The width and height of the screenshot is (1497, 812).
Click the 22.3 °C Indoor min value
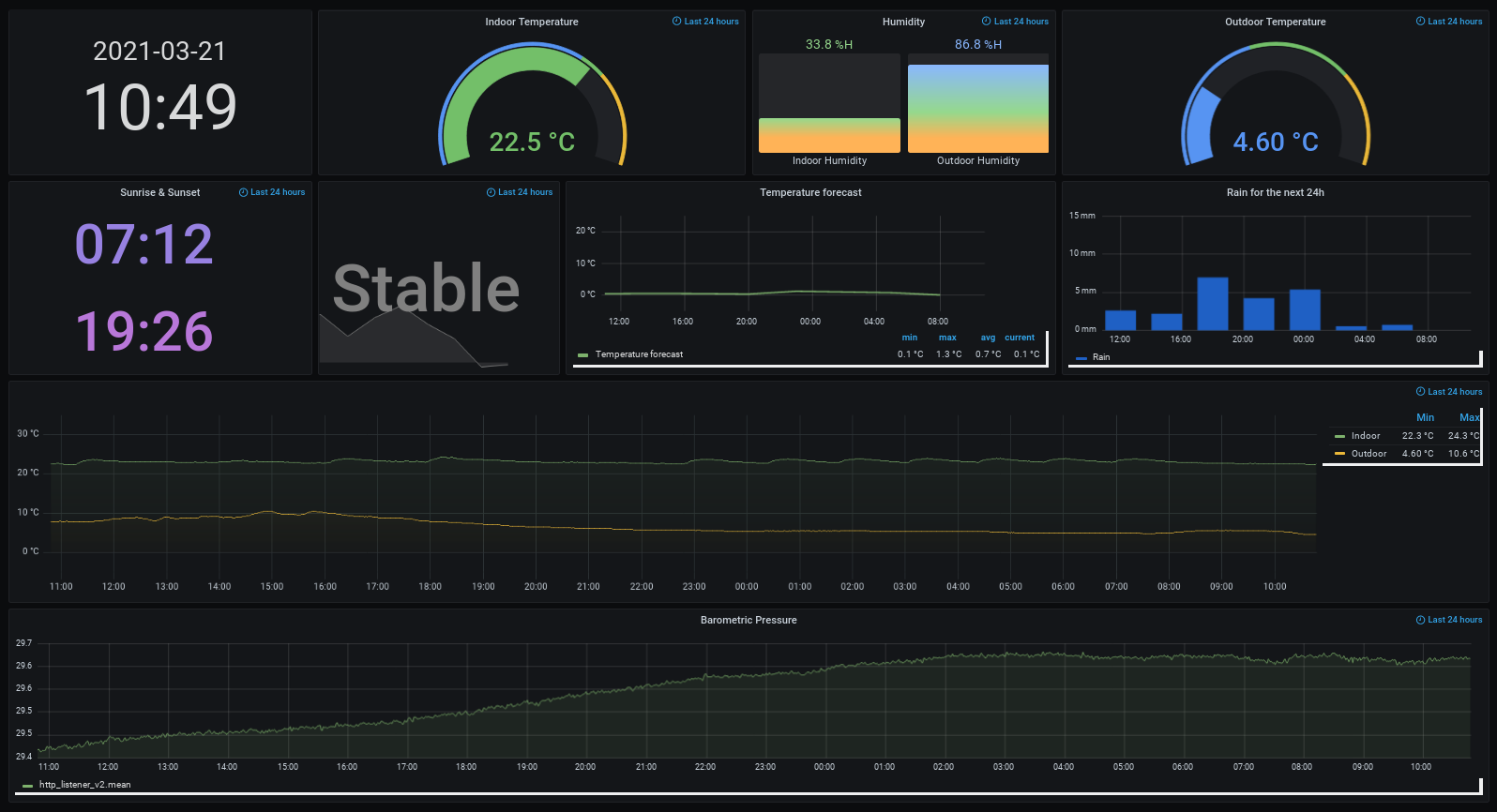(x=1417, y=436)
